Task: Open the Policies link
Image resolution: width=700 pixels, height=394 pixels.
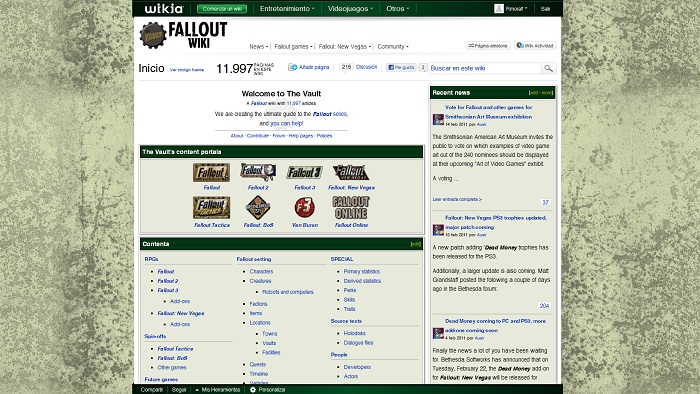Action: (324, 136)
